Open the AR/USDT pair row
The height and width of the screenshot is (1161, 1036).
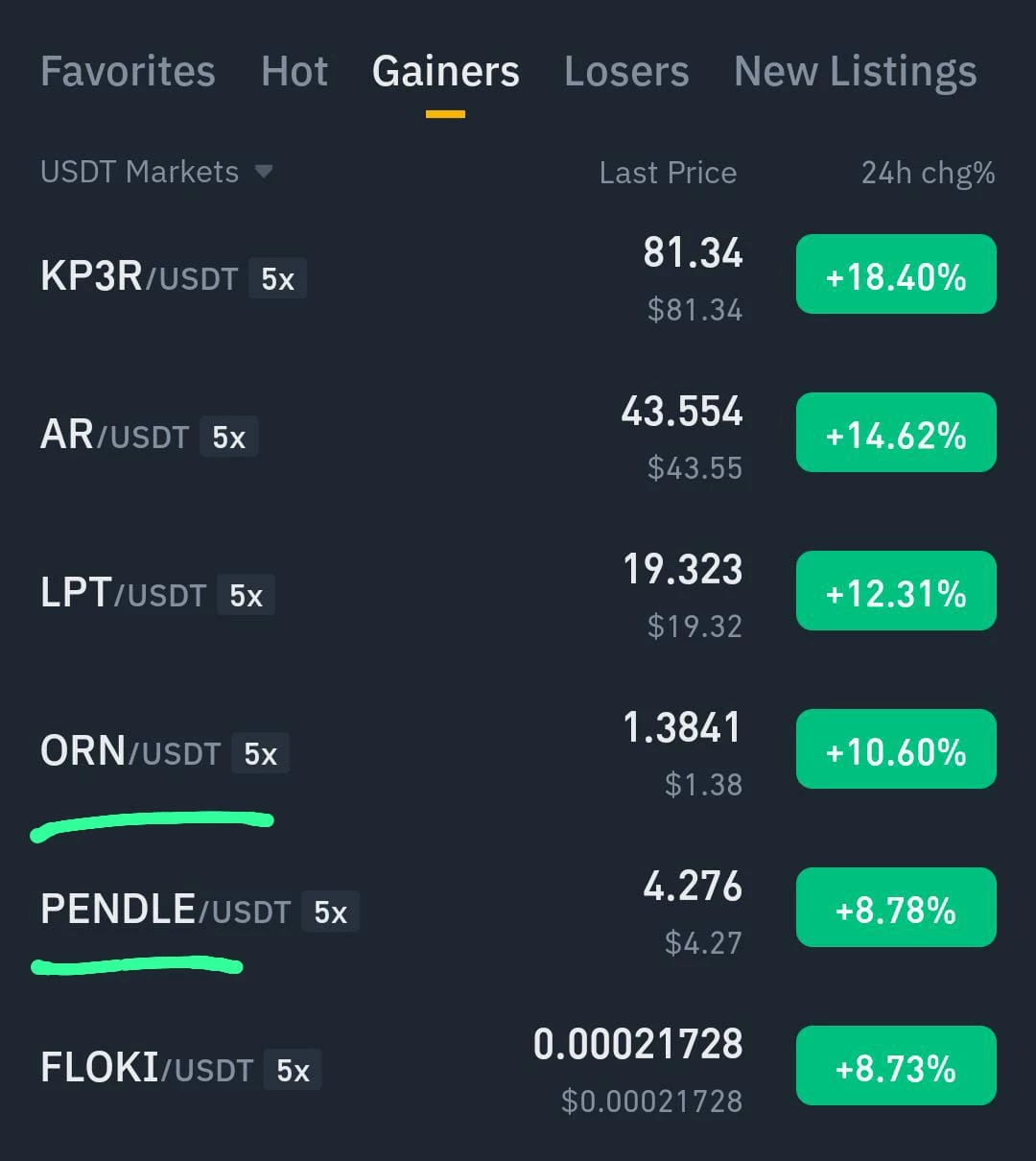point(518,437)
